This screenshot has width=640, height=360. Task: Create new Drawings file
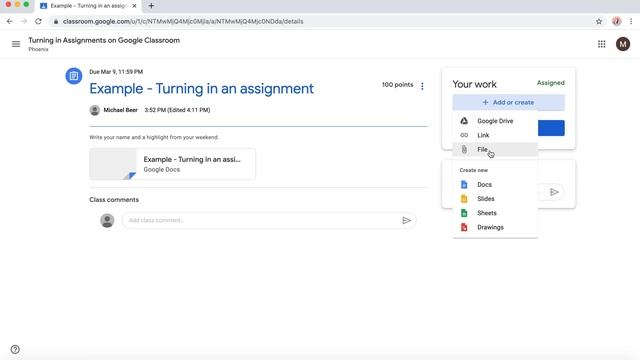[x=495, y=227]
